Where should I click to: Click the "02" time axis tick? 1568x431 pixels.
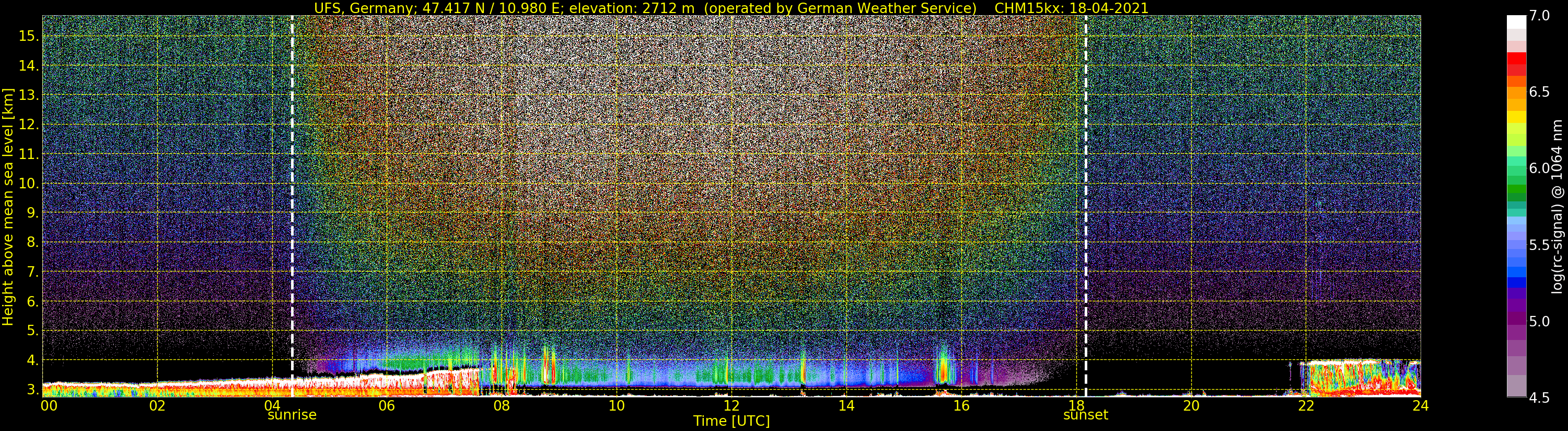157,405
